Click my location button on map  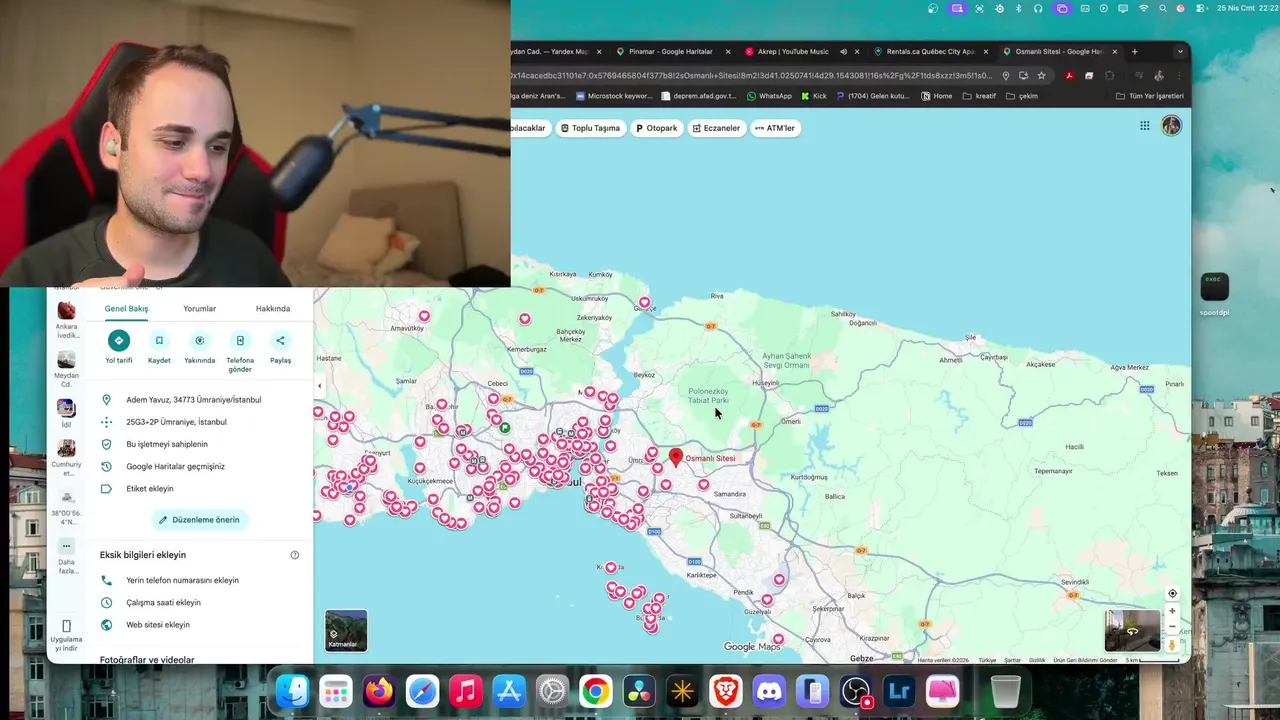tap(1172, 594)
